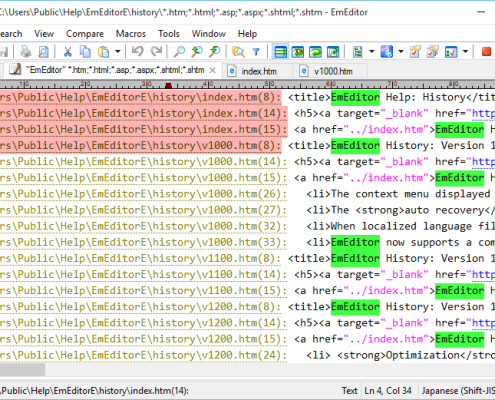Click the Find Next magnifier icon
495x400 pixels.
[x=197, y=52]
